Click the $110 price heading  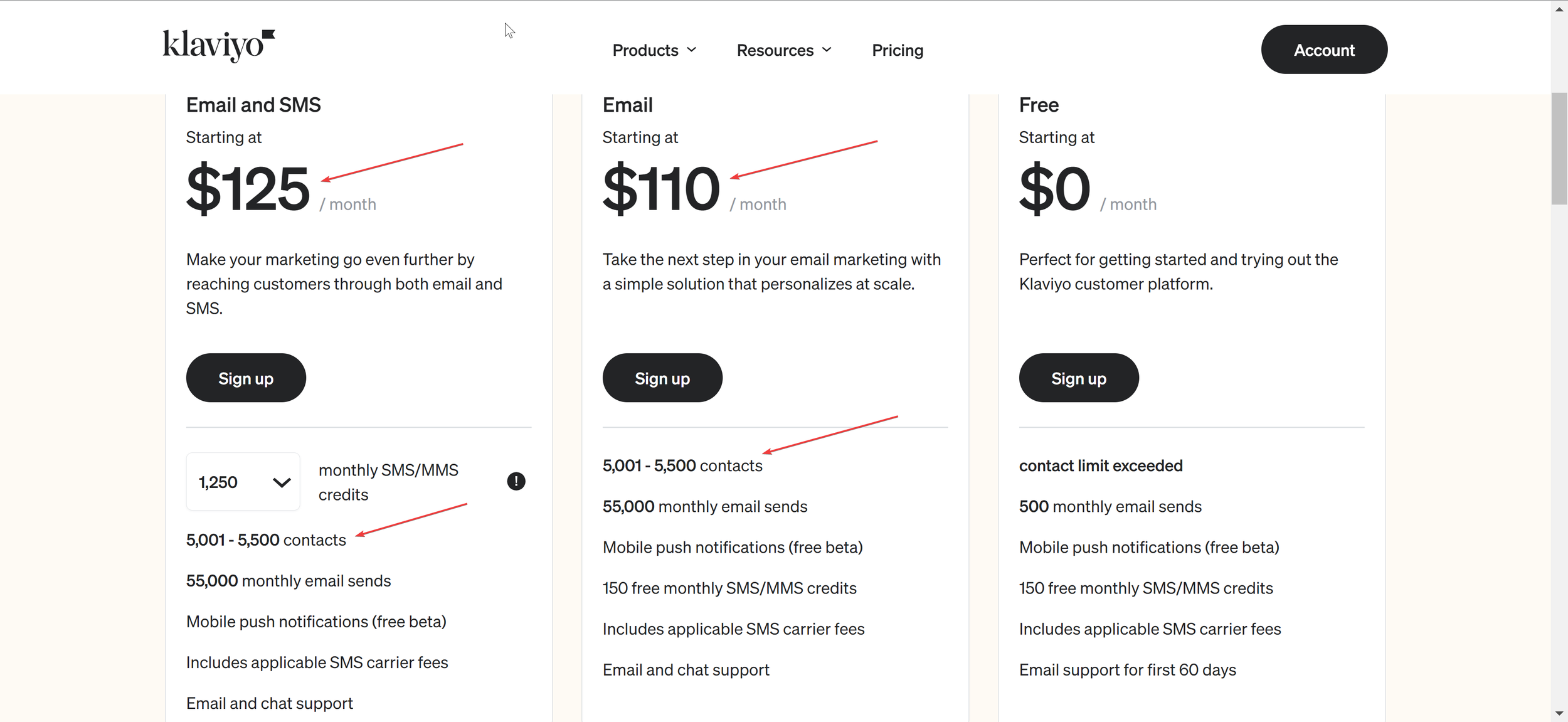click(x=661, y=188)
